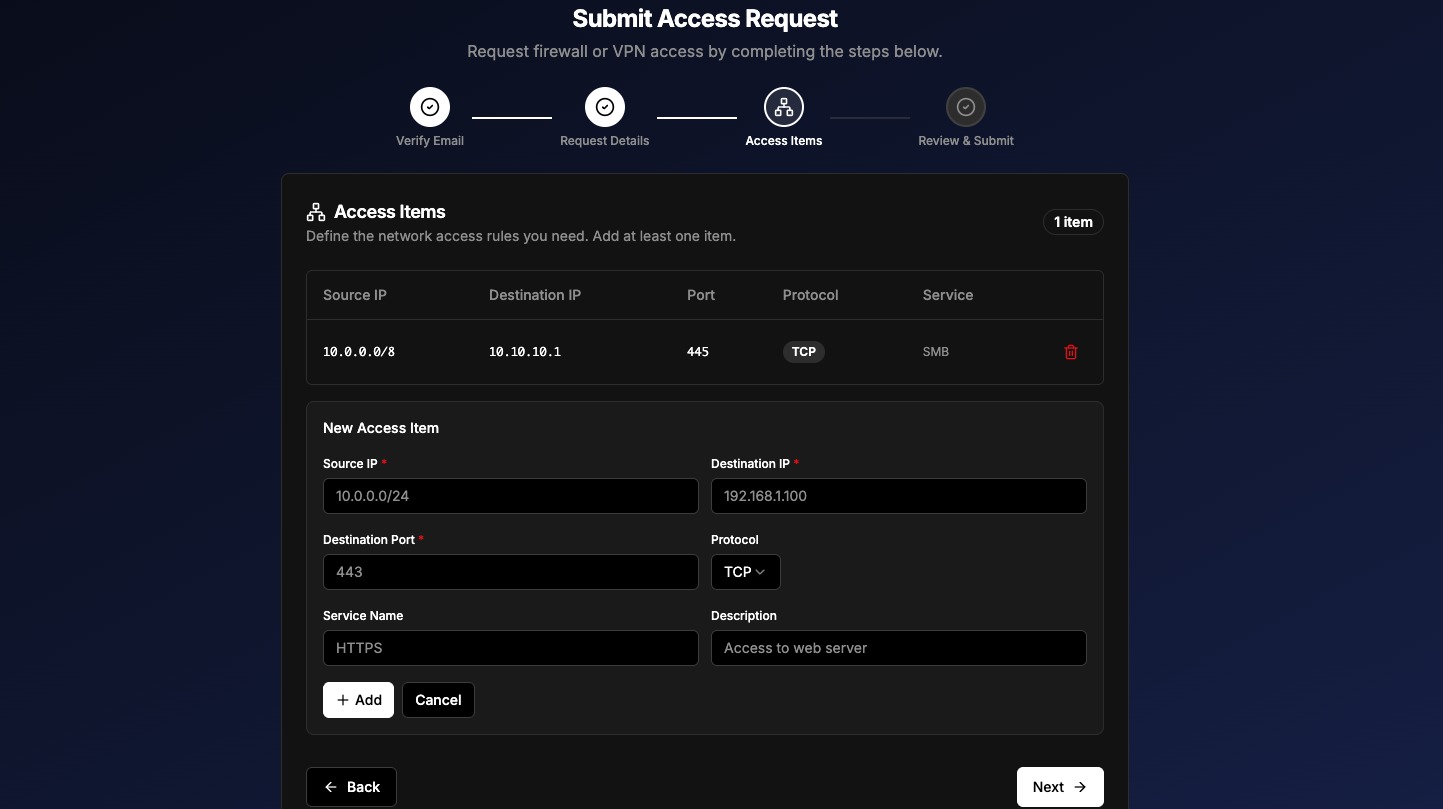Click the New Access Item heading
This screenshot has height=809, width=1443.
pos(381,428)
